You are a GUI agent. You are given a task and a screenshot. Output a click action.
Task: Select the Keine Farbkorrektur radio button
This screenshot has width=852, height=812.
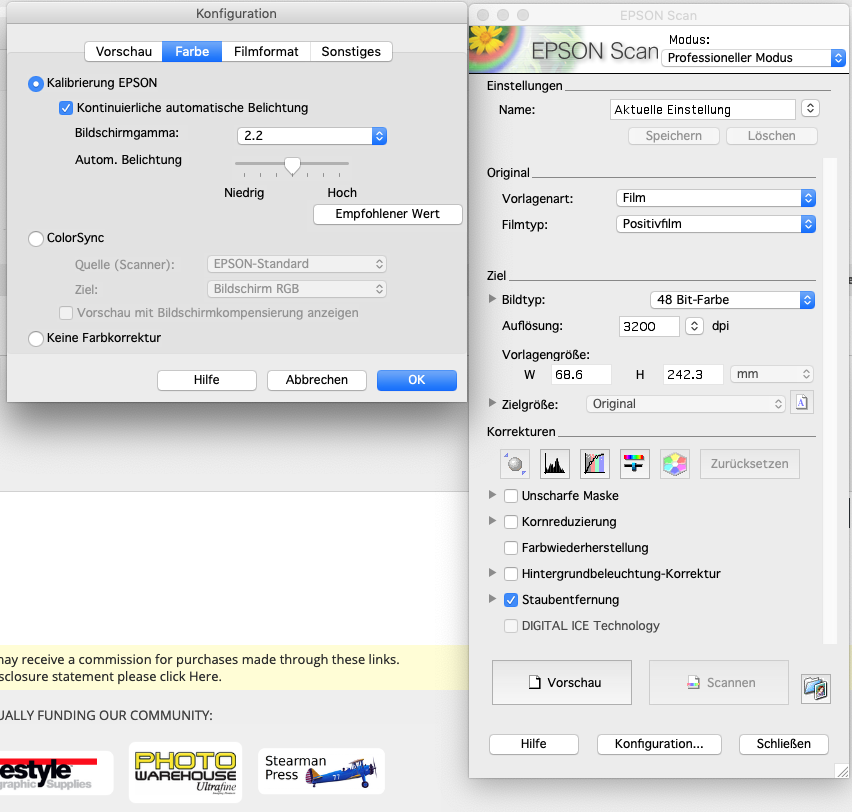36,339
